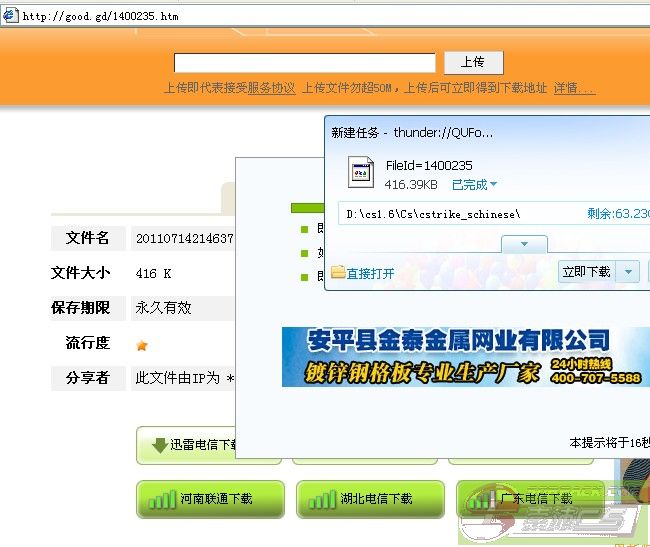
Task: Open the 详情 details link
Action: point(573,88)
